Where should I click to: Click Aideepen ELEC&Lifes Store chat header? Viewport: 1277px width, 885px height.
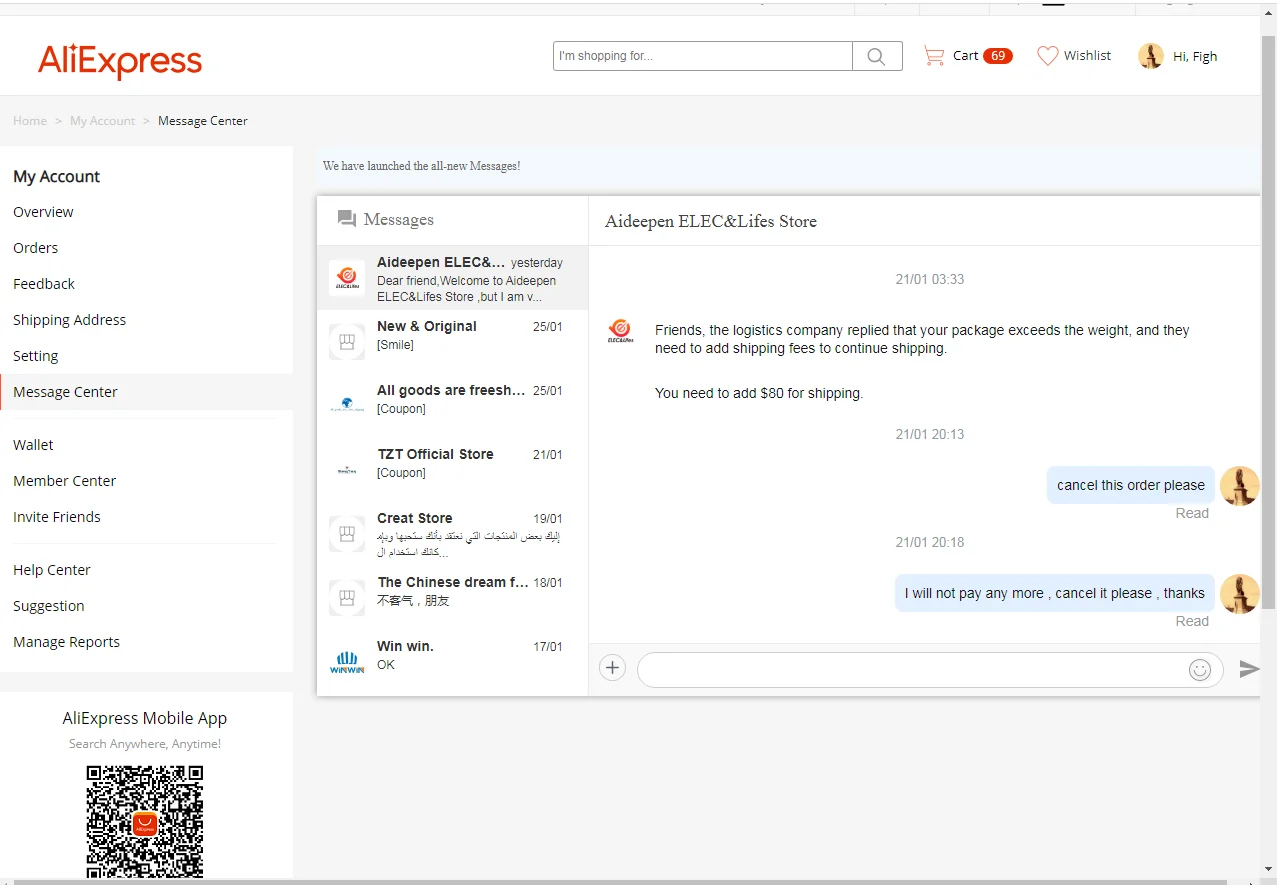click(x=711, y=222)
